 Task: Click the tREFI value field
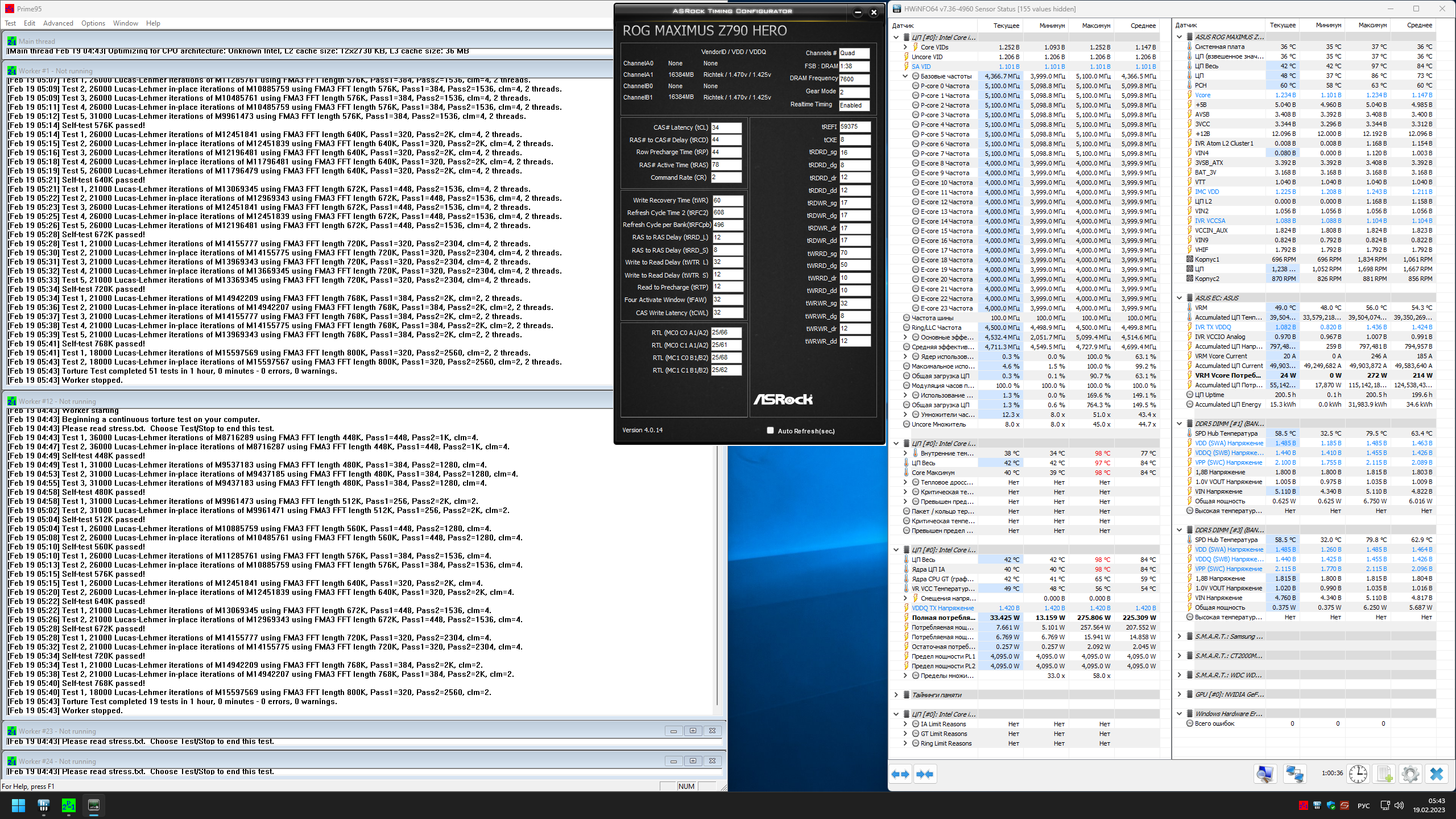[x=854, y=126]
